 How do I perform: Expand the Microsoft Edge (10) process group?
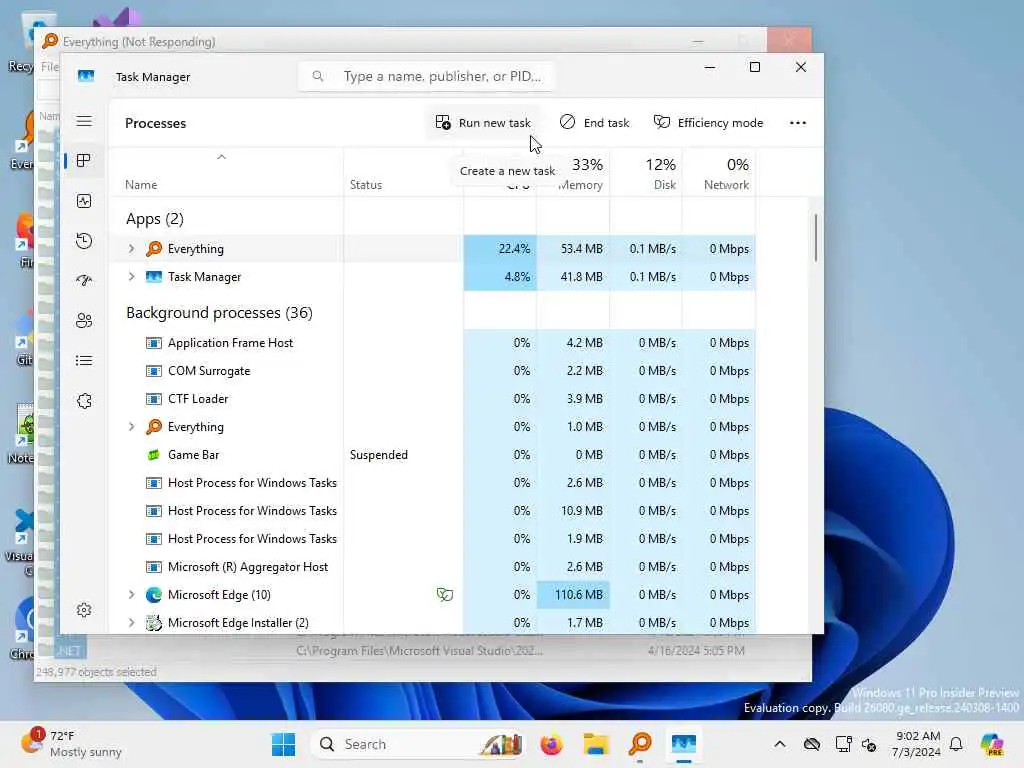click(131, 595)
